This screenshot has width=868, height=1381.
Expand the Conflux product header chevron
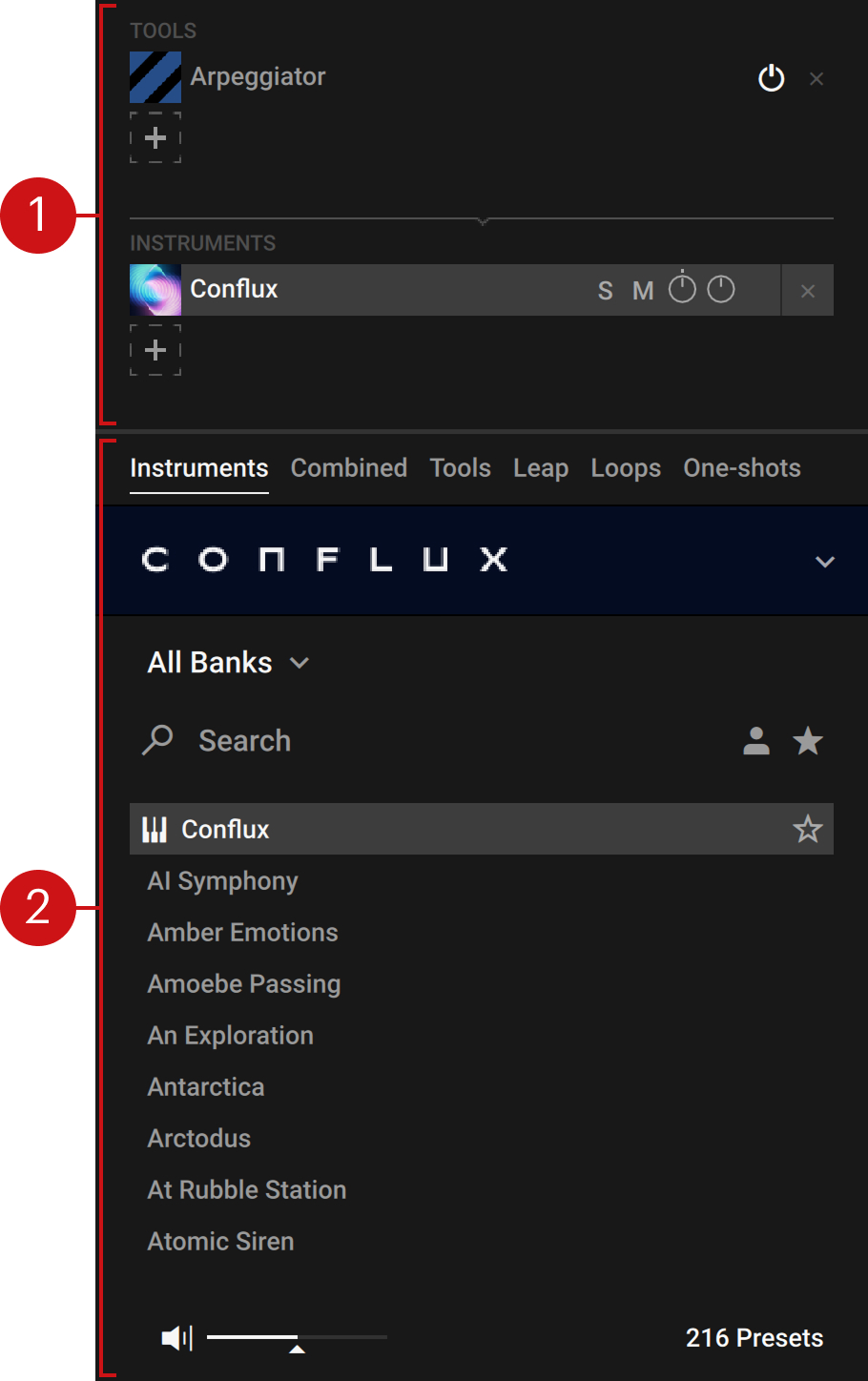coord(825,562)
